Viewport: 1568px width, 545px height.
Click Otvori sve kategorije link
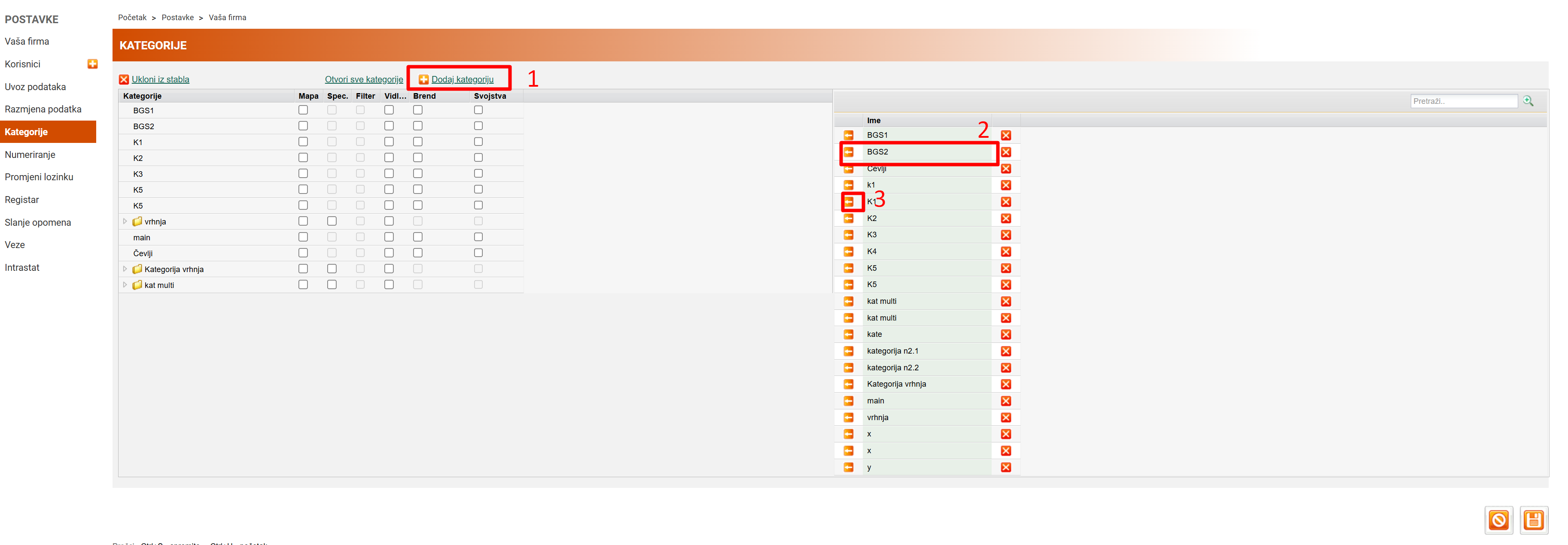[x=363, y=80]
